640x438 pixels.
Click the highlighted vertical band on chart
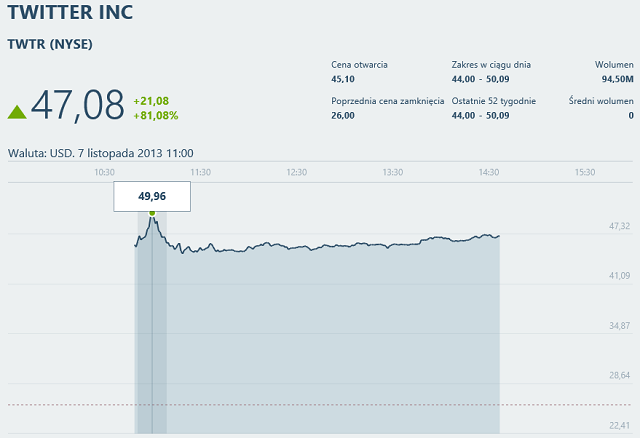click(151, 322)
